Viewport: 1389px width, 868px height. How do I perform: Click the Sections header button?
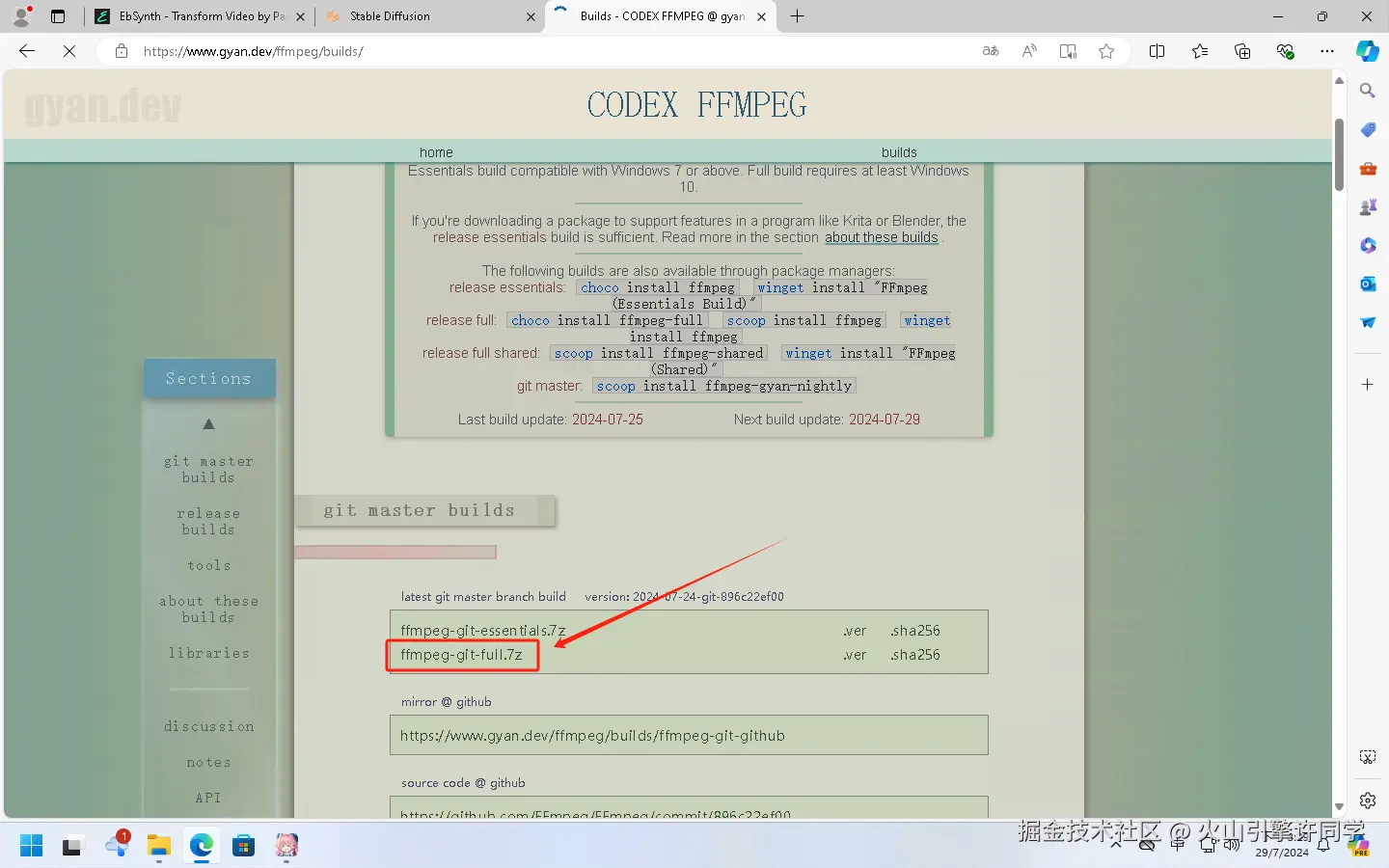pos(209,379)
